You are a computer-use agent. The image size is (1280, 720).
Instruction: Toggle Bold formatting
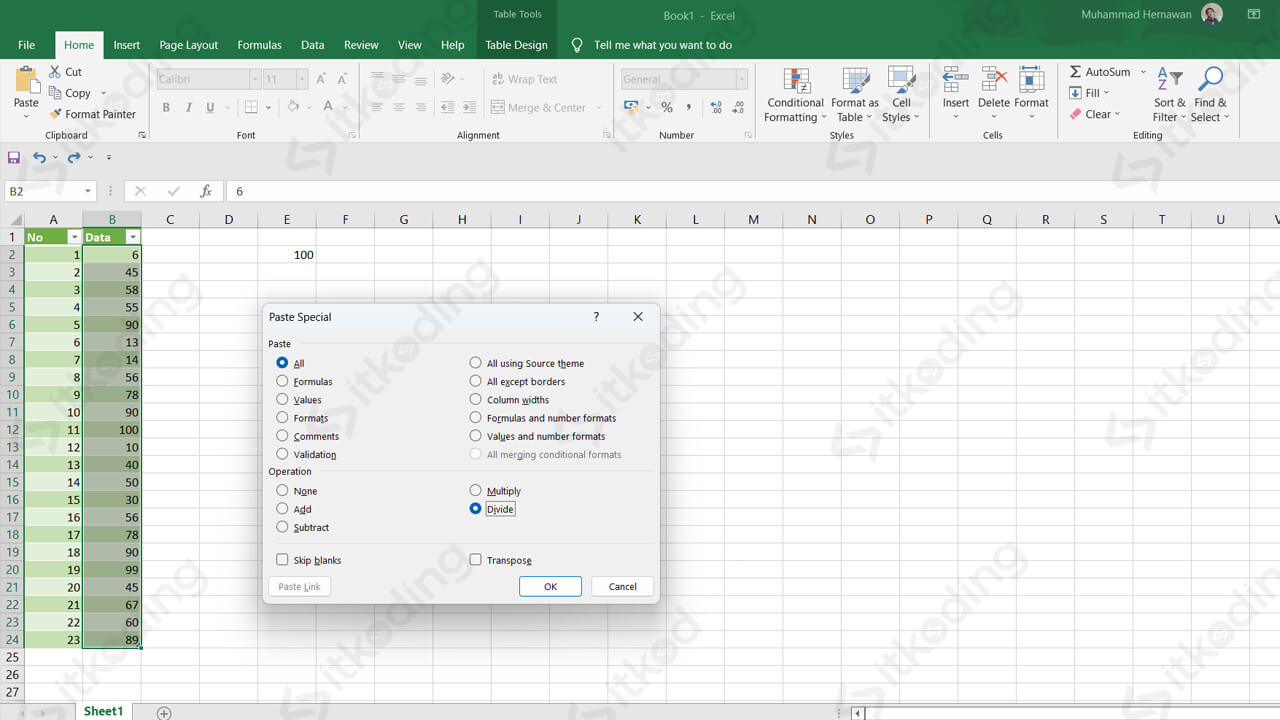(x=166, y=108)
